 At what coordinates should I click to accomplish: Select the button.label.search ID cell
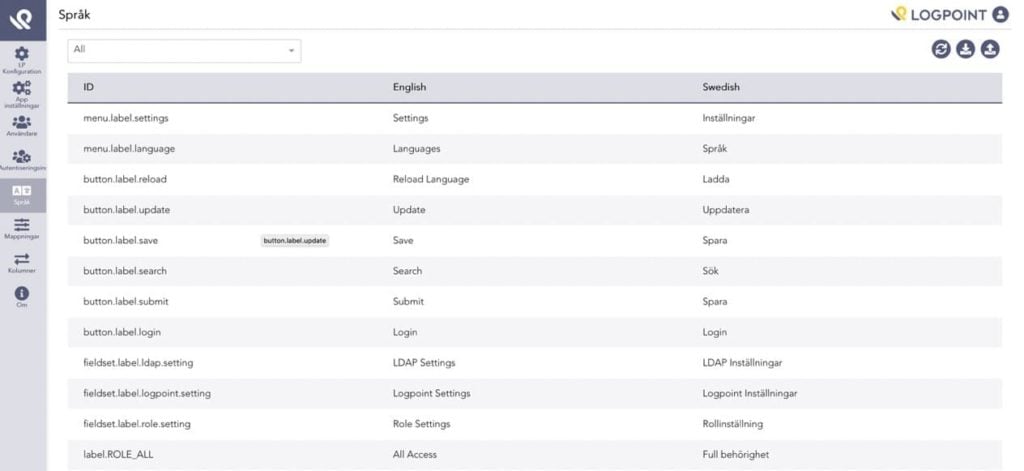coord(125,270)
